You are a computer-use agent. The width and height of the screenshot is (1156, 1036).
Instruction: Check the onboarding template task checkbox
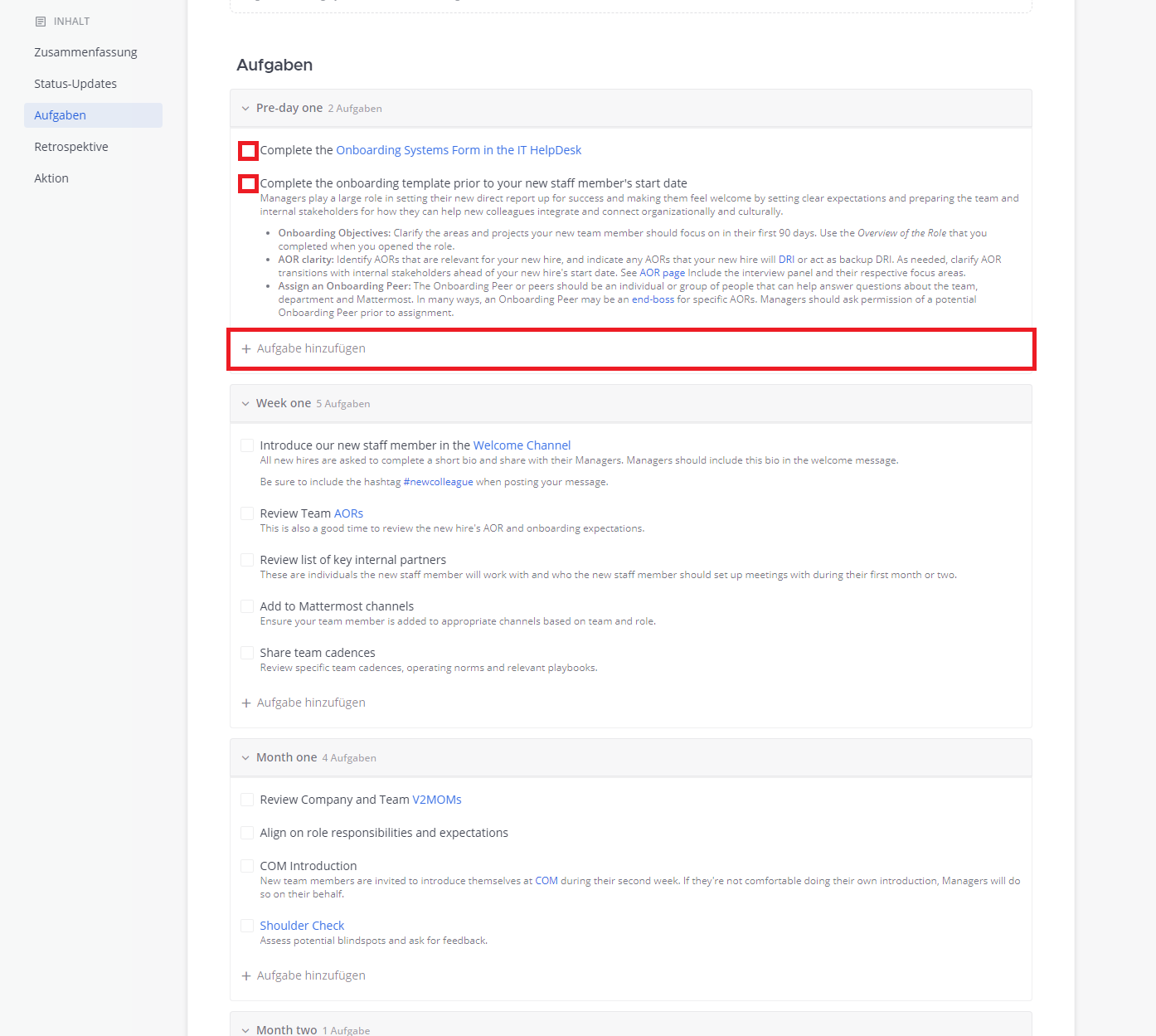pyautogui.click(x=248, y=184)
